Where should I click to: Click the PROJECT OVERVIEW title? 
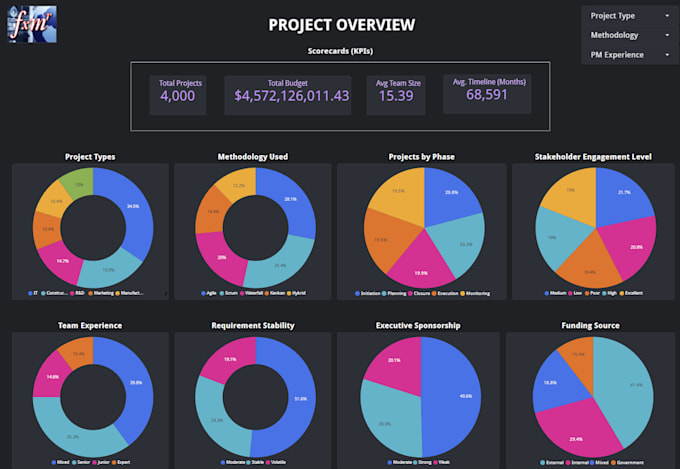click(x=341, y=25)
